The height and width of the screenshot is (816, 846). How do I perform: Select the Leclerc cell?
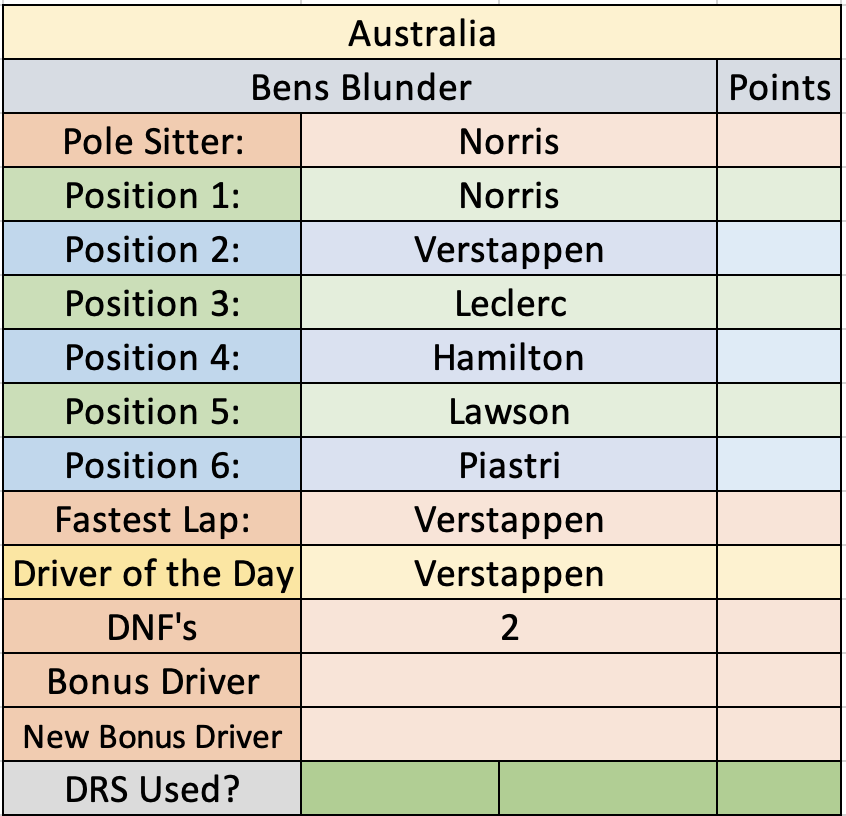509,302
